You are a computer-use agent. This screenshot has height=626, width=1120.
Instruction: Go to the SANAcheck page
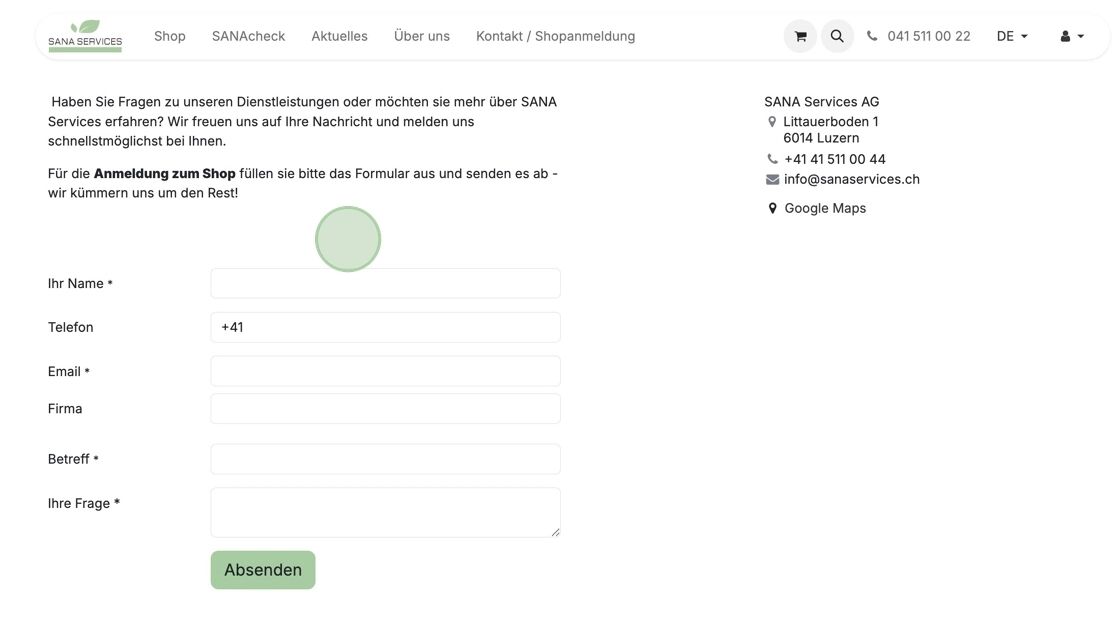tap(248, 36)
